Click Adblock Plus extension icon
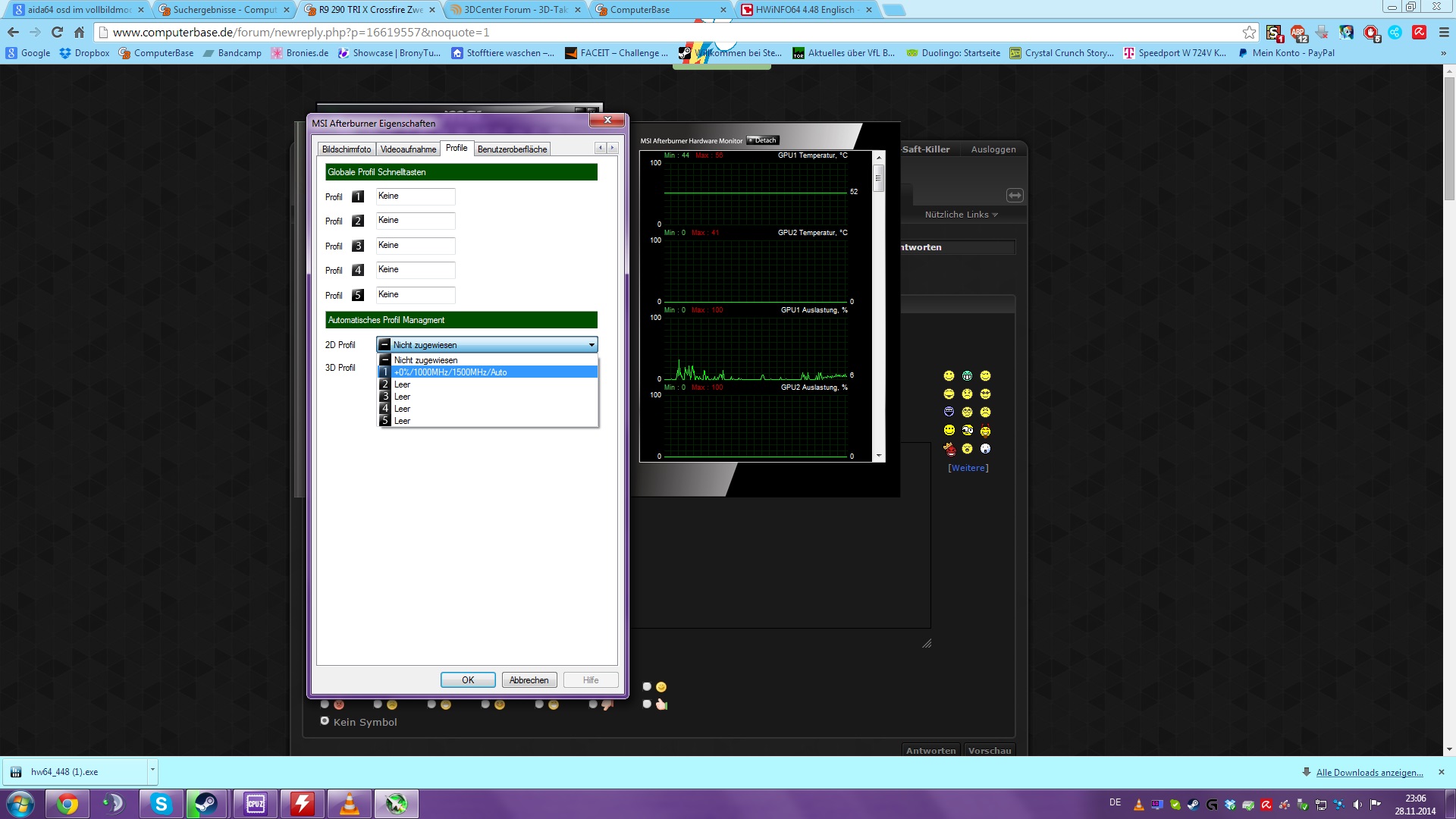This screenshot has height=819, width=1456. [1298, 32]
